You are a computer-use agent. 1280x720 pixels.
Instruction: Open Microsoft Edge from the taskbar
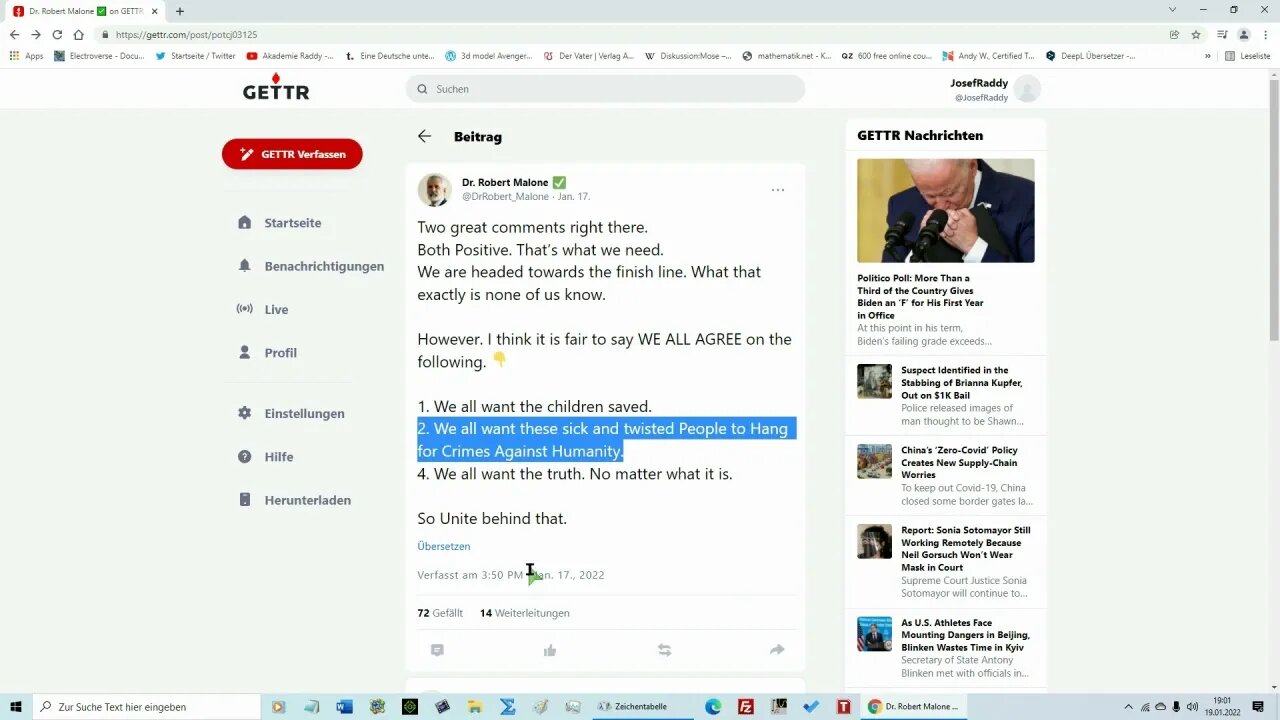713,707
